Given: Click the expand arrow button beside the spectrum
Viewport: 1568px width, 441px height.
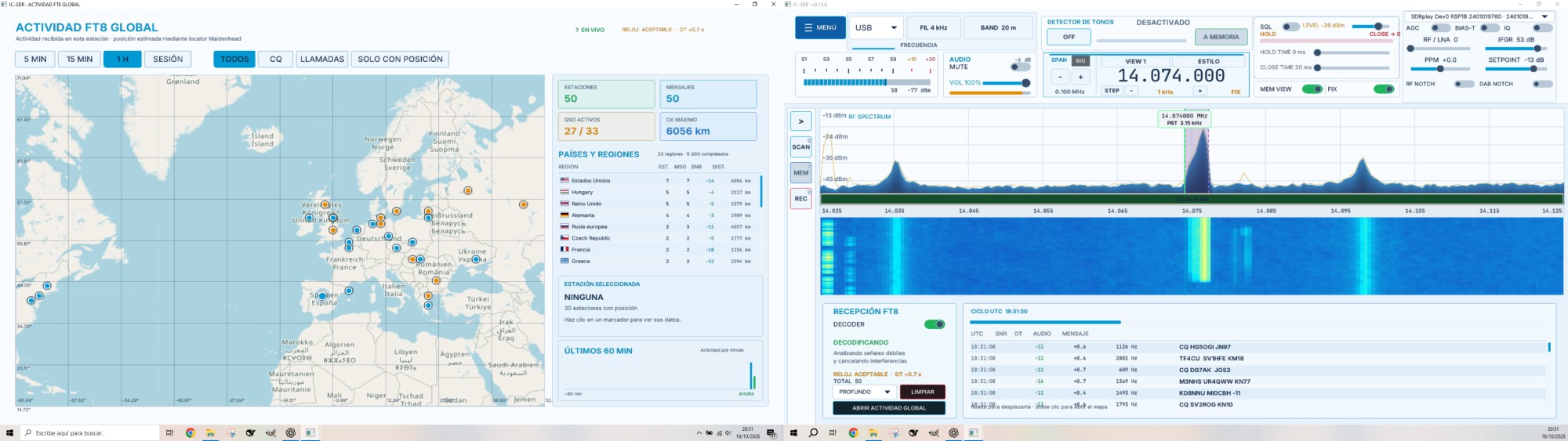Looking at the screenshot, I should tap(800, 121).
